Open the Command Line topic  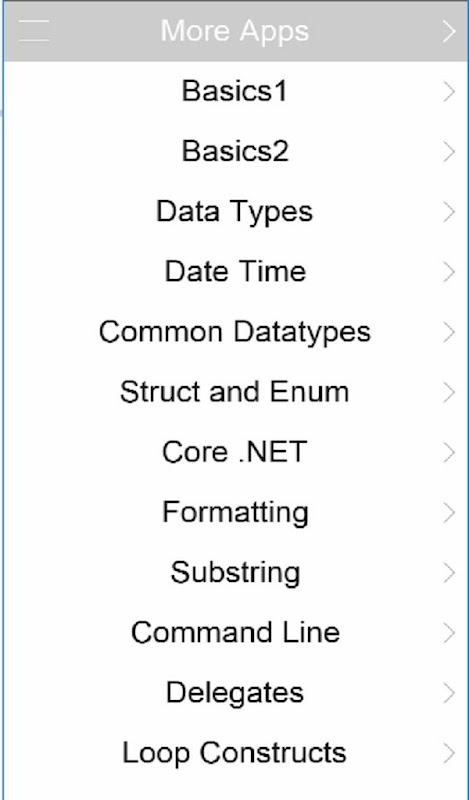pyautogui.click(x=235, y=633)
